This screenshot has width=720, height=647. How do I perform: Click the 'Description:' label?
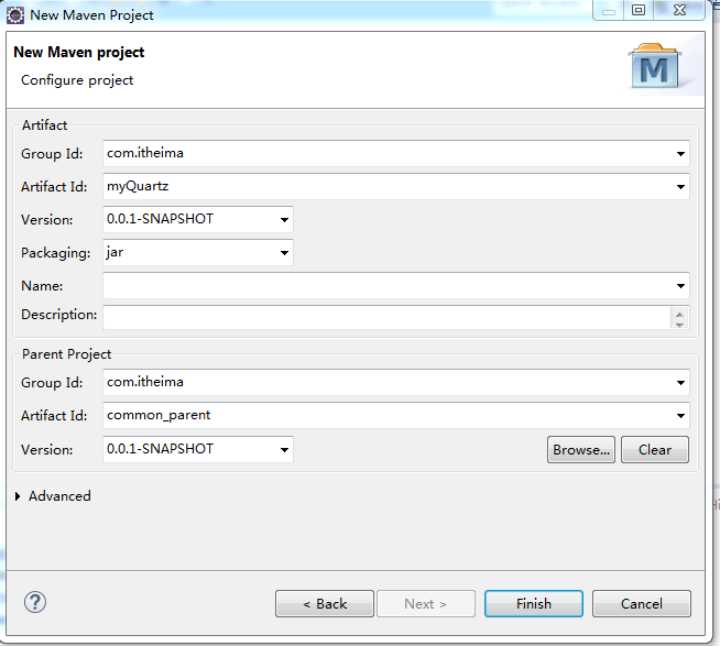(59, 315)
